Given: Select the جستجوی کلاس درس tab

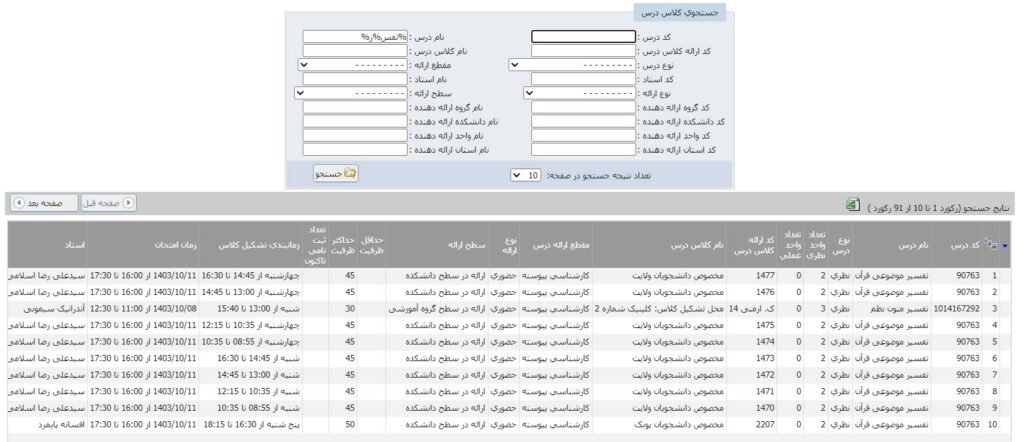Looking at the screenshot, I should coord(679,13).
